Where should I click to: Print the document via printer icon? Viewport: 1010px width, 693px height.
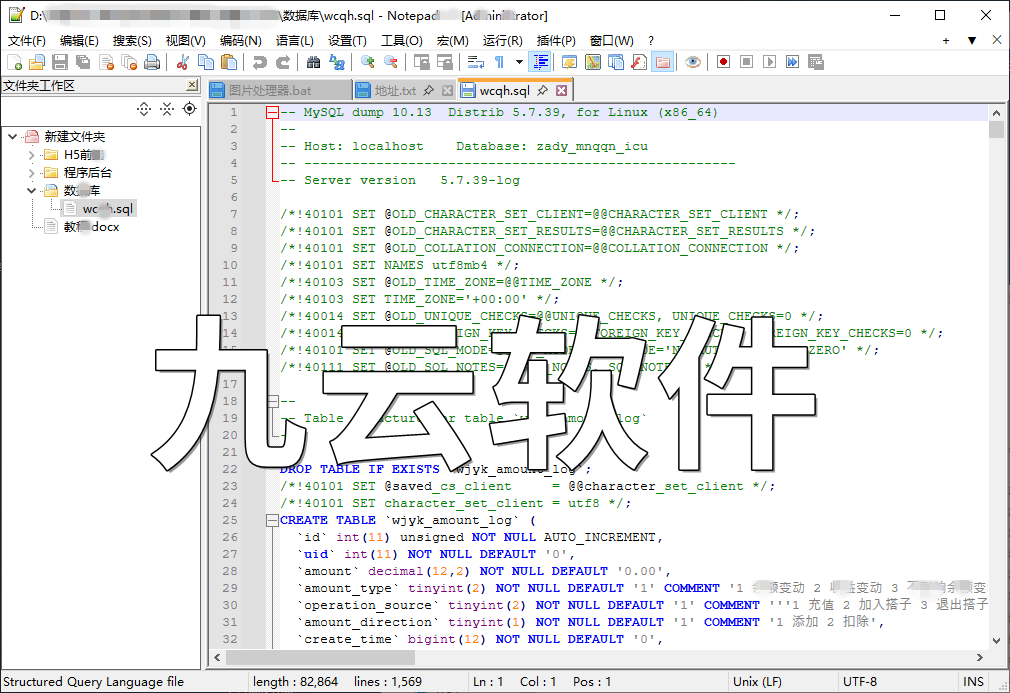[152, 62]
